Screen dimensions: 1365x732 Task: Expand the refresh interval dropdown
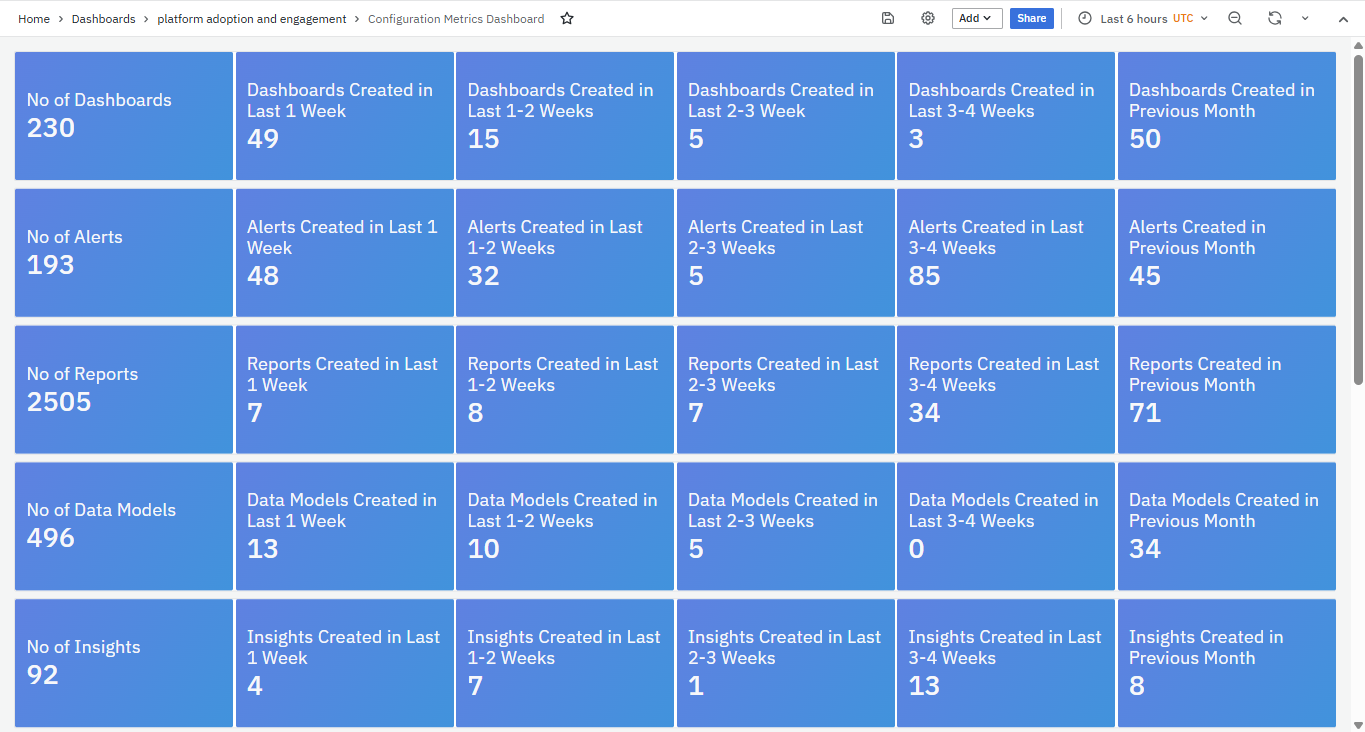point(1305,19)
